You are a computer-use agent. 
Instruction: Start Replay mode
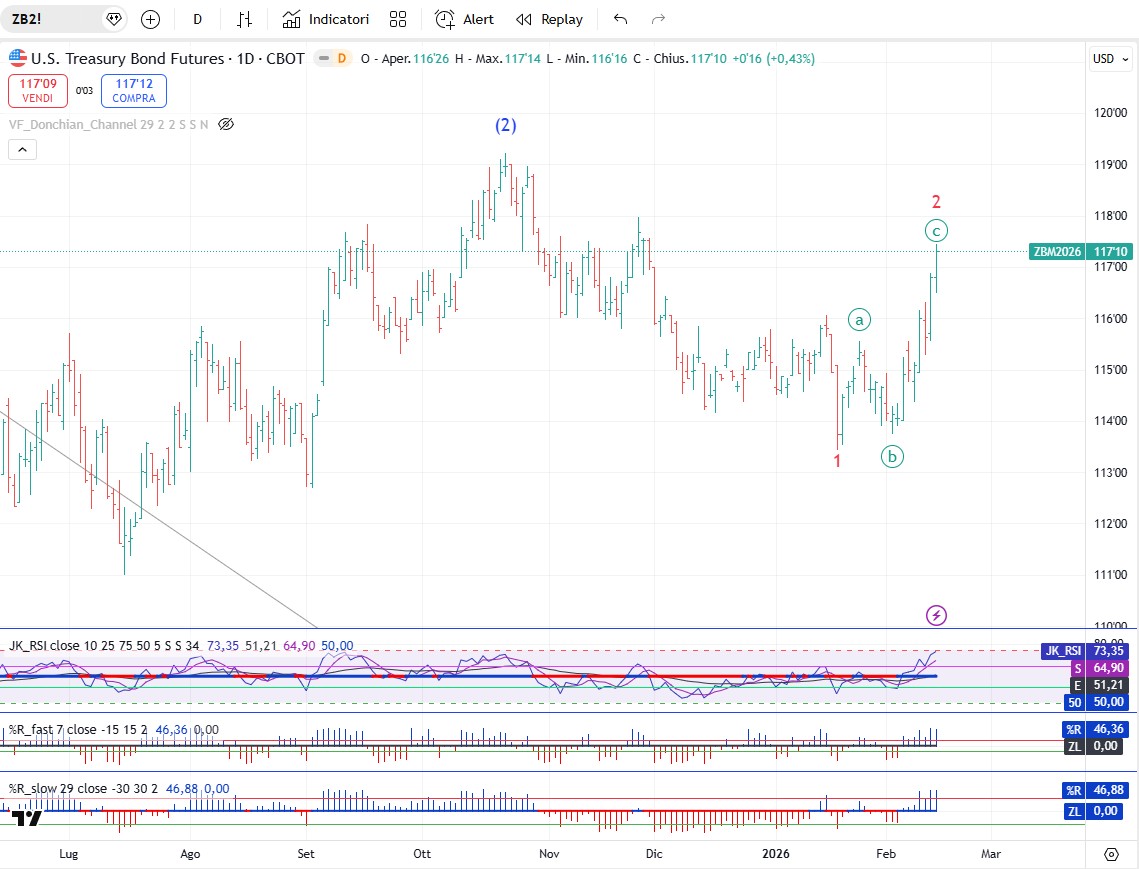click(x=550, y=19)
